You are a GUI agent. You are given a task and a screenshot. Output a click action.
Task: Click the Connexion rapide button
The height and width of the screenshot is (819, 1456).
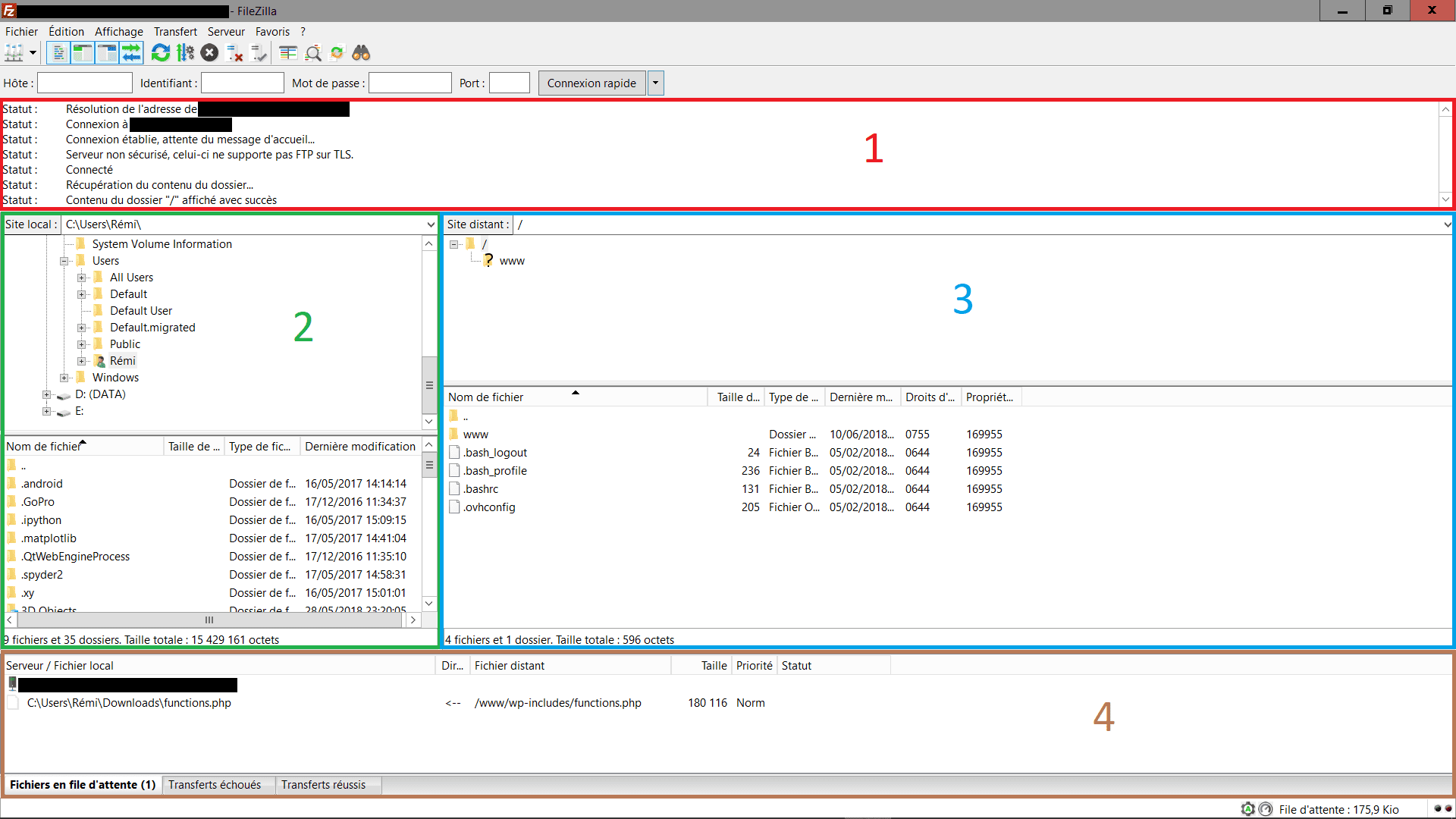(591, 83)
